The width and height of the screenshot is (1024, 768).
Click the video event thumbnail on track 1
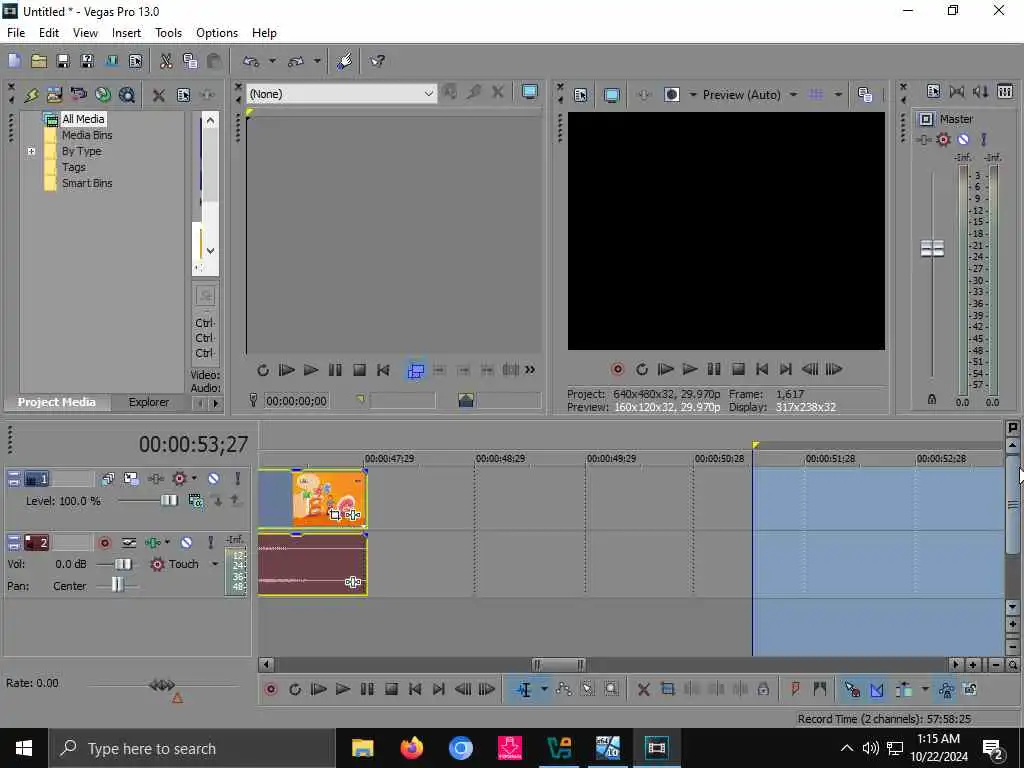(330, 498)
